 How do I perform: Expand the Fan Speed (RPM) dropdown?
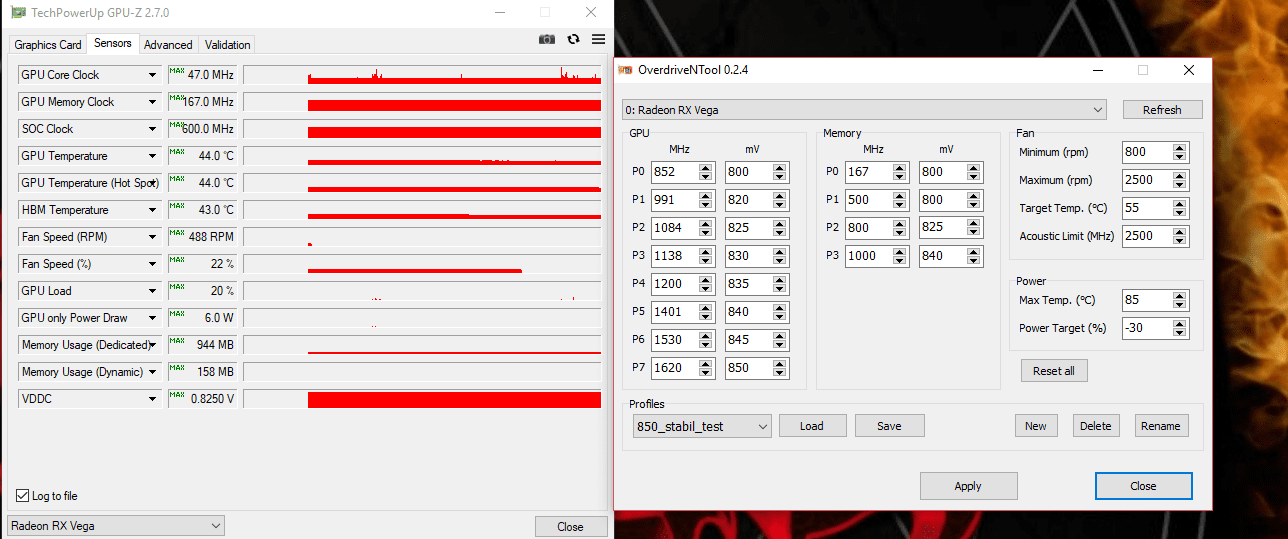(152, 237)
